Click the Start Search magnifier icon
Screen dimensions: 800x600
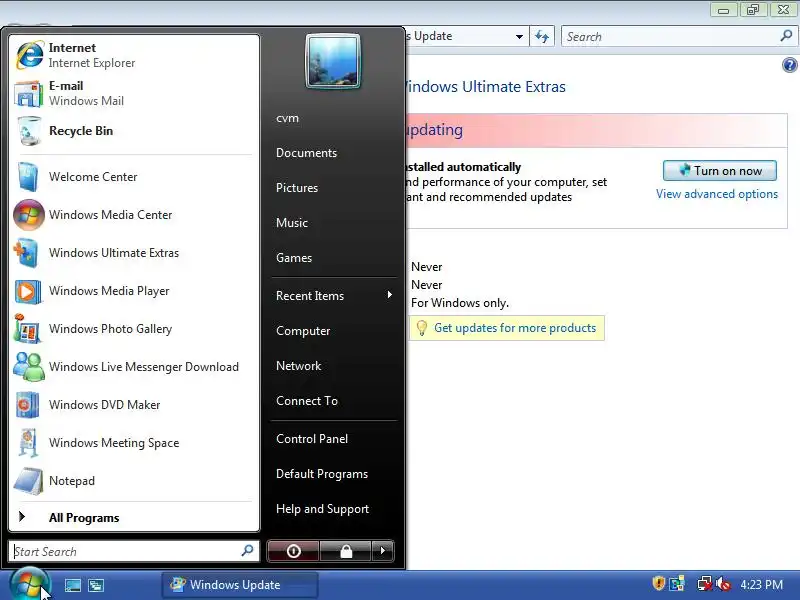(247, 551)
